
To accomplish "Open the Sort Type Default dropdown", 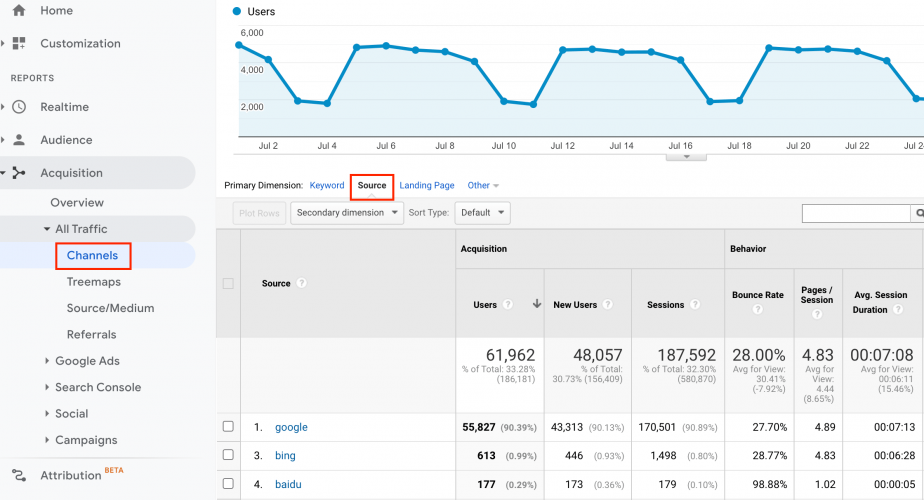I will [x=483, y=213].
